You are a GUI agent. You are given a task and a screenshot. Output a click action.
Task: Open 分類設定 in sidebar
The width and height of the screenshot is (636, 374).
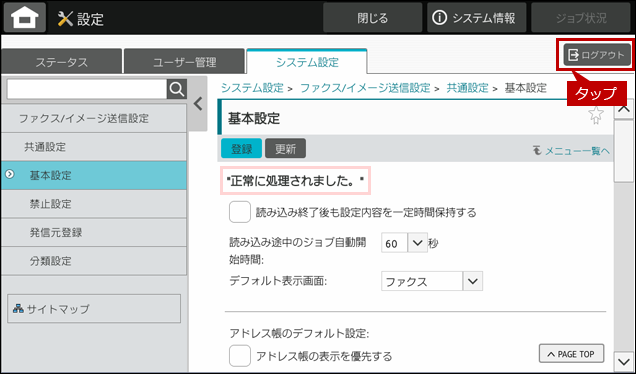click(x=94, y=261)
